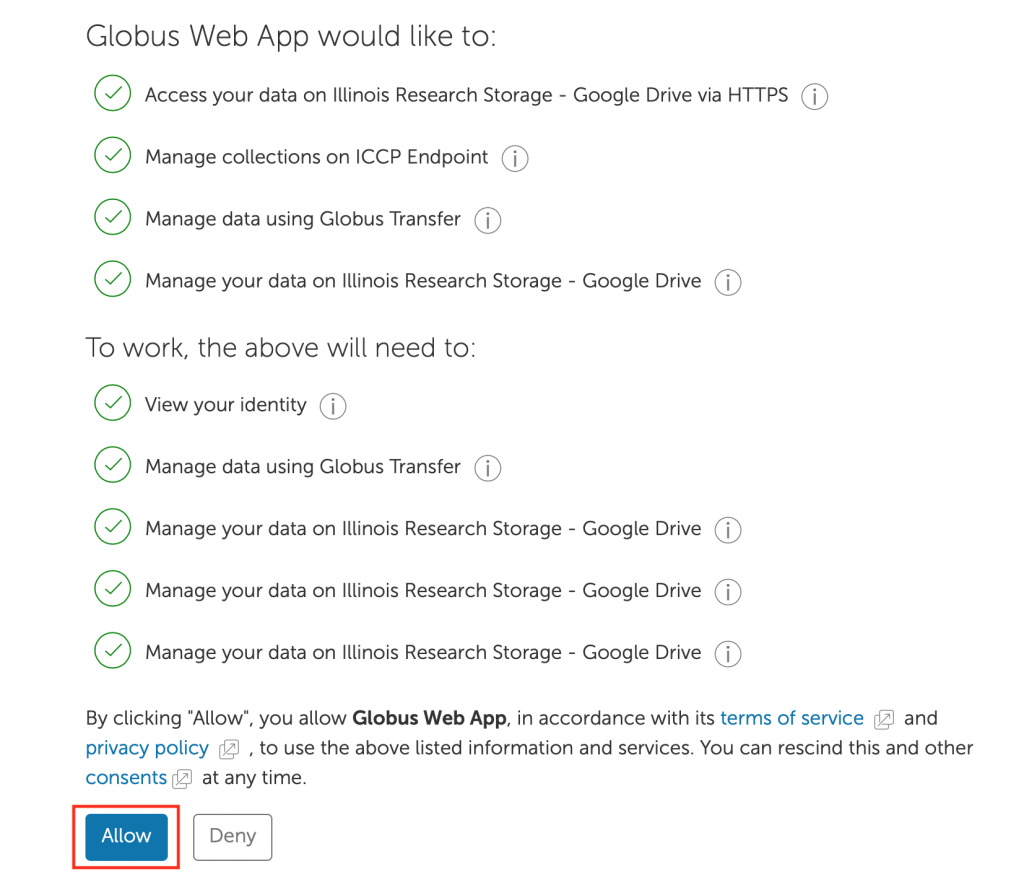Click checkmark beside View your identity

(x=112, y=402)
